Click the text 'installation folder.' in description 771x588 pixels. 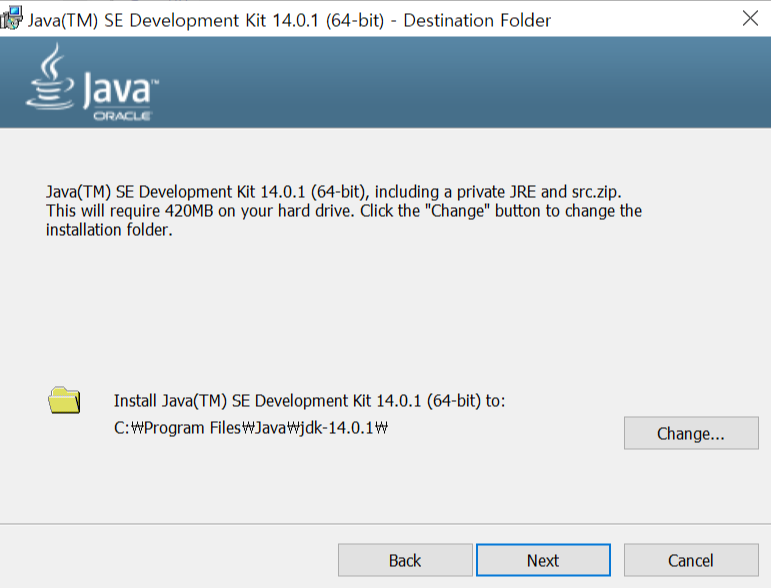click(x=109, y=230)
